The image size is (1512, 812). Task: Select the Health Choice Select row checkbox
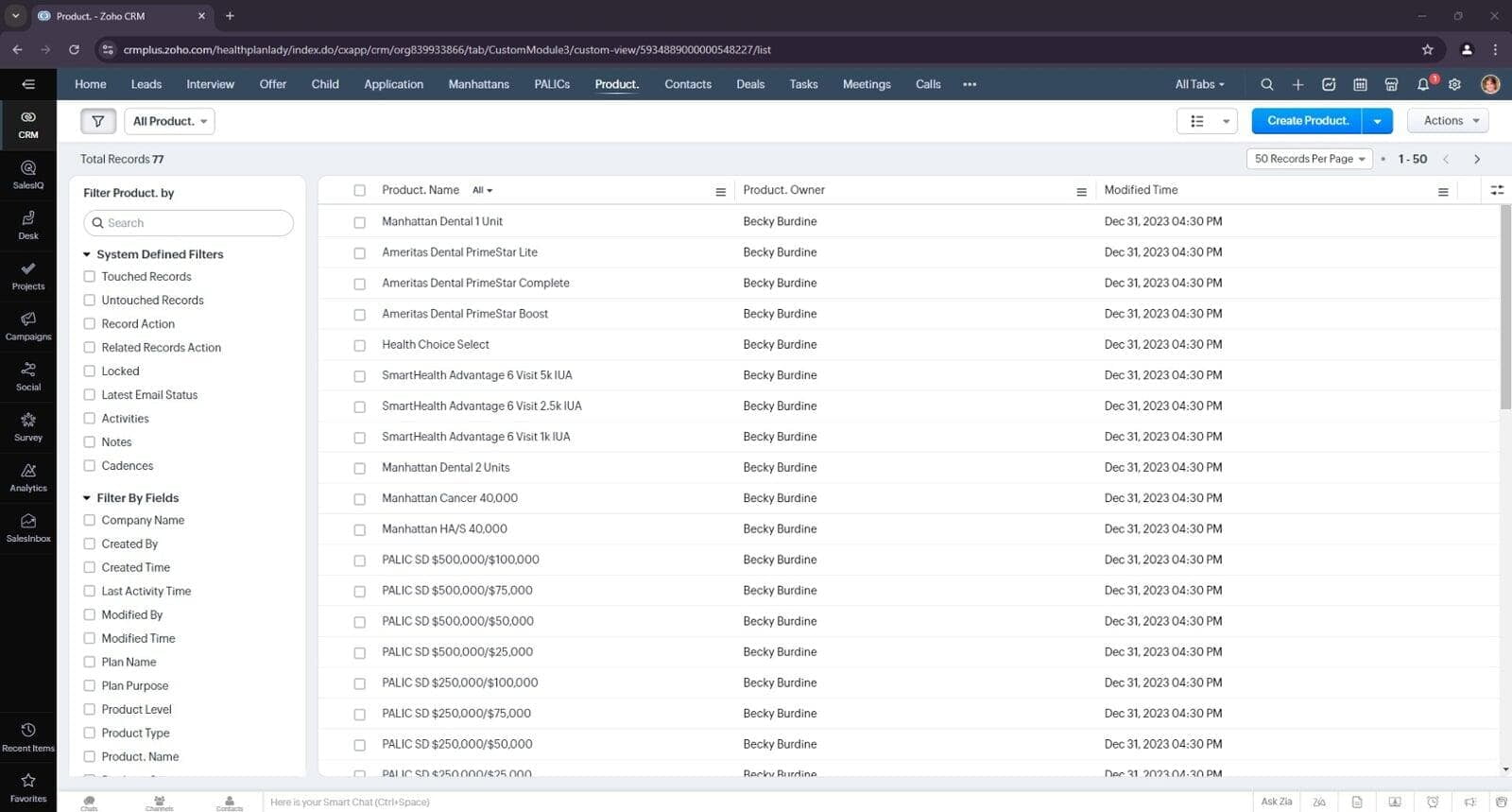tap(359, 346)
